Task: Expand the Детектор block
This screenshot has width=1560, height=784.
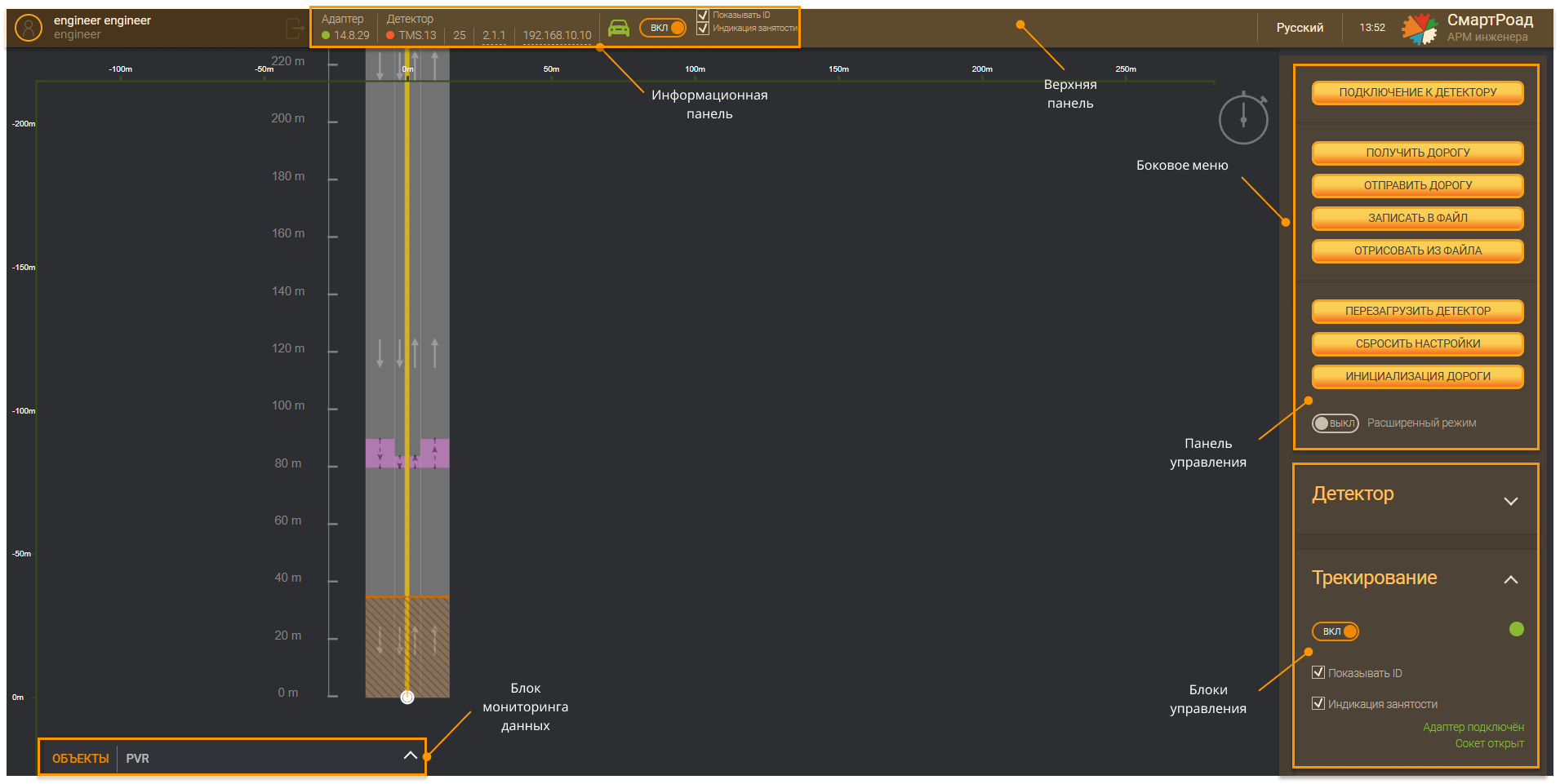Action: (x=1511, y=501)
